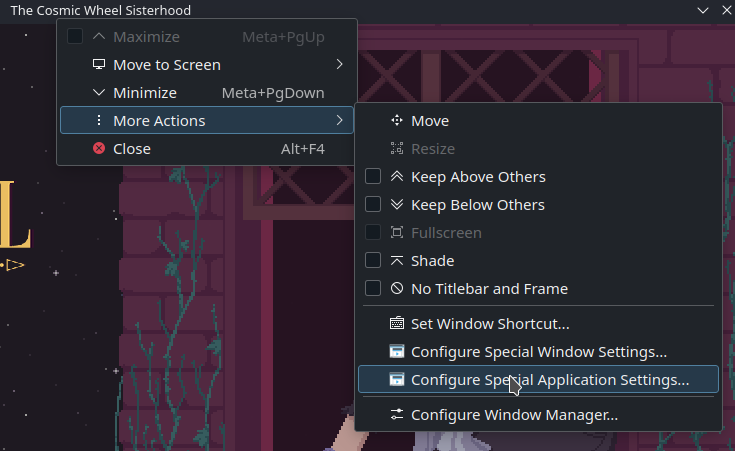The height and width of the screenshot is (451, 735).
Task: Enable the Keep Below Others checkbox
Action: [373, 204]
